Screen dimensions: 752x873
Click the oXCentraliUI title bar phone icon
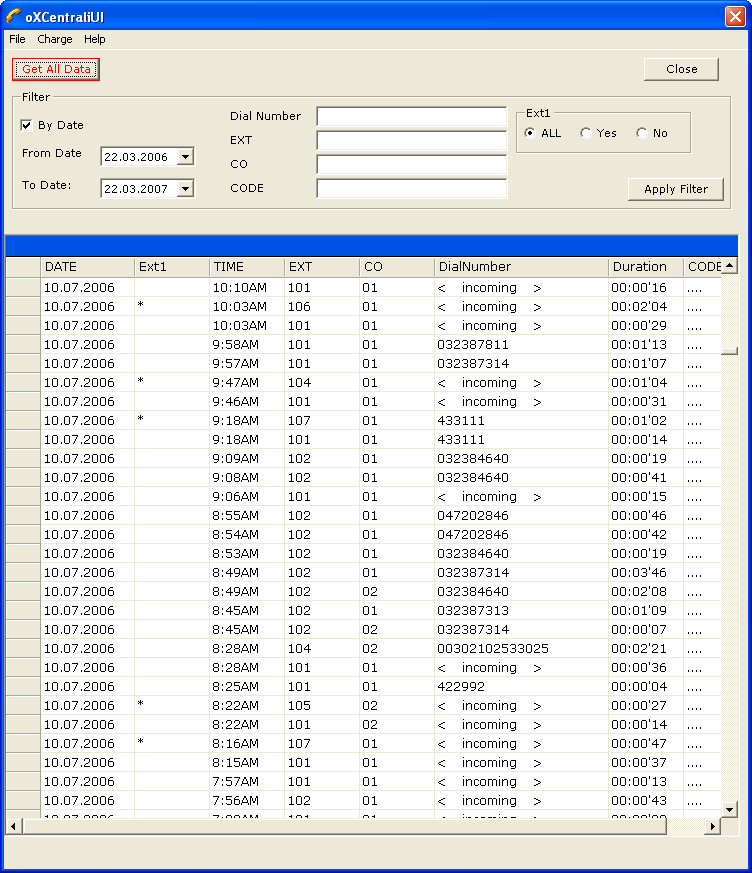(13, 15)
